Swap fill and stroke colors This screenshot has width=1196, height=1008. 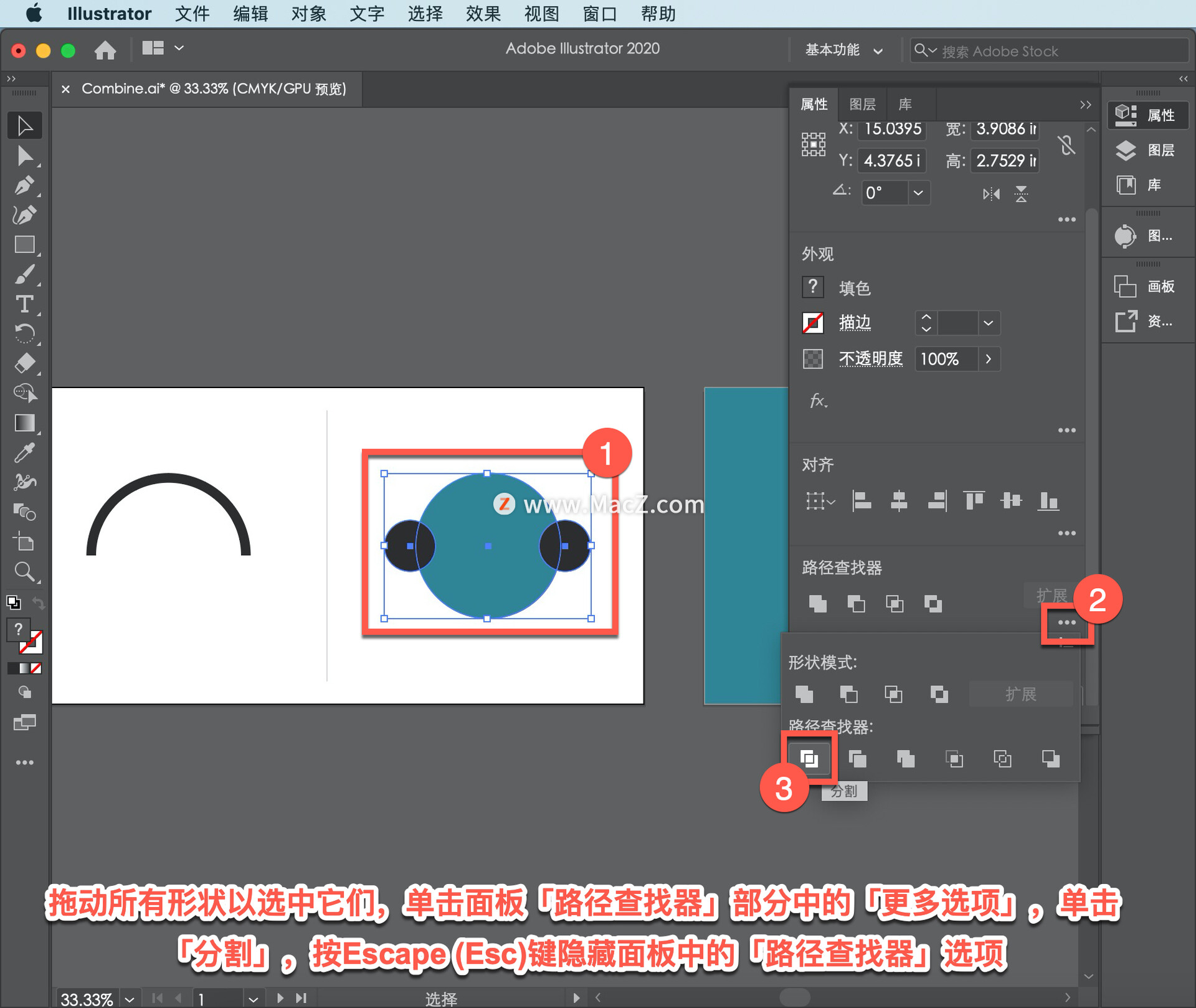coord(39,603)
